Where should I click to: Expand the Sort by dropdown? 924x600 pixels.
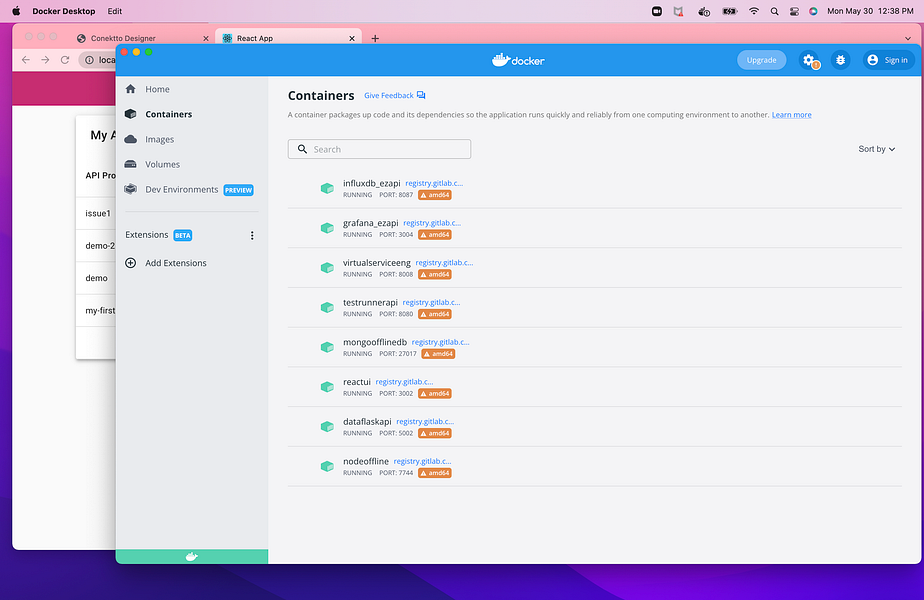tap(876, 149)
